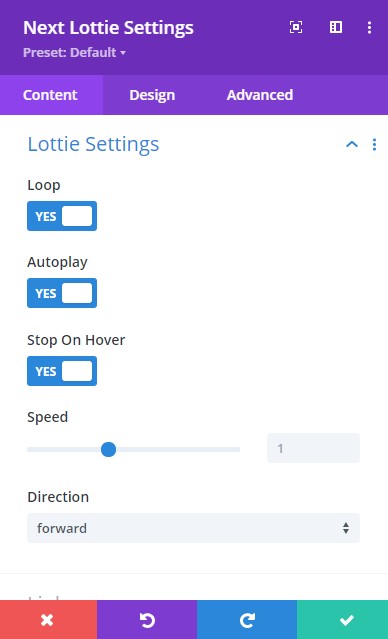
Task: Collapse the Lottie Settings section chevron
Action: (x=352, y=144)
